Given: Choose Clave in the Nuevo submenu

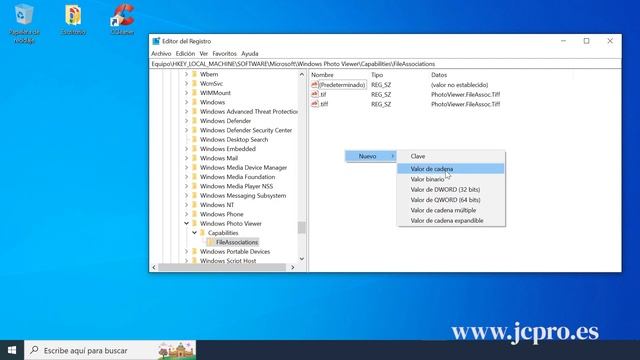Looking at the screenshot, I should [x=451, y=156].
